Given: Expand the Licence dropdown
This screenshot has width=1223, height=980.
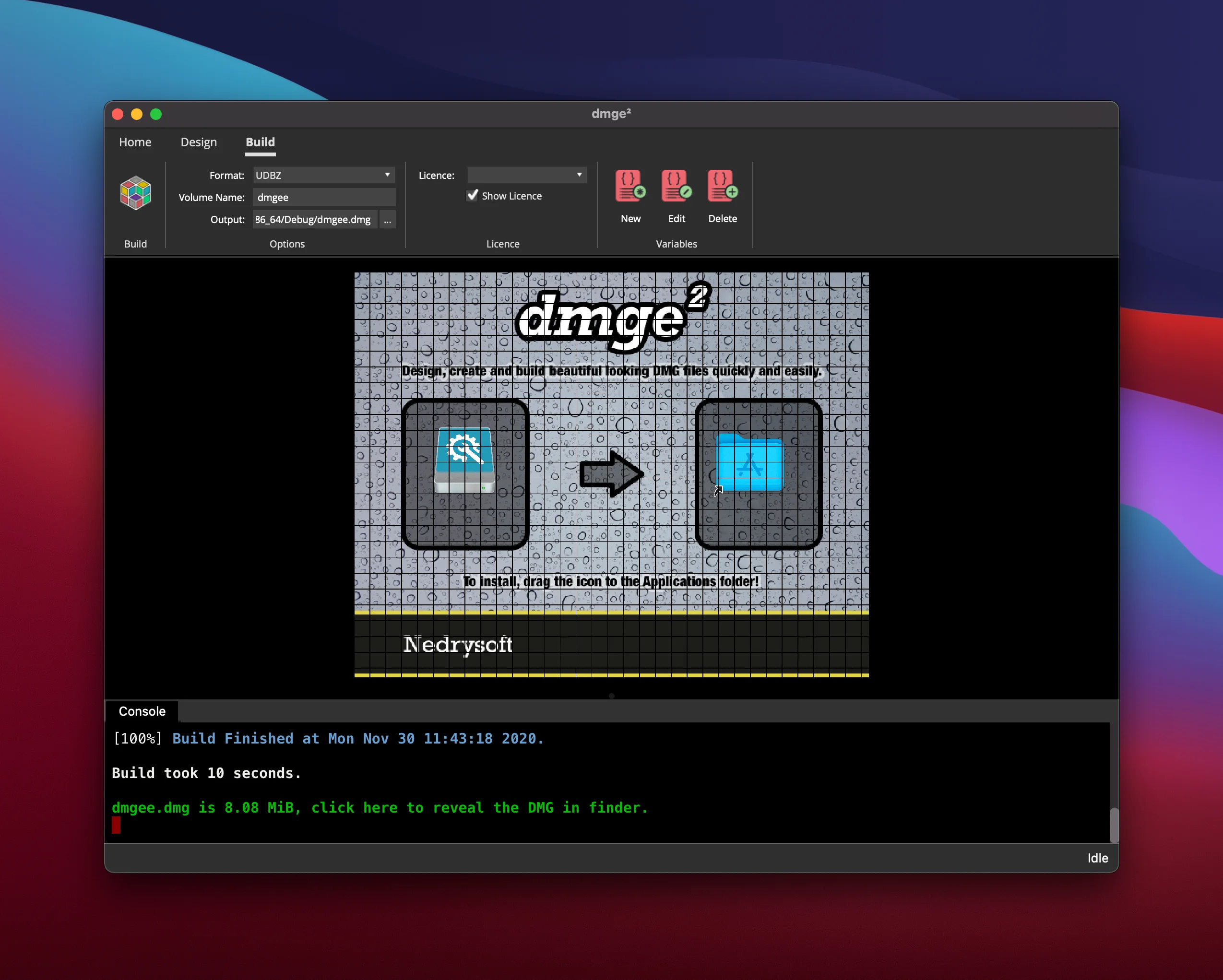Looking at the screenshot, I should [x=526, y=175].
